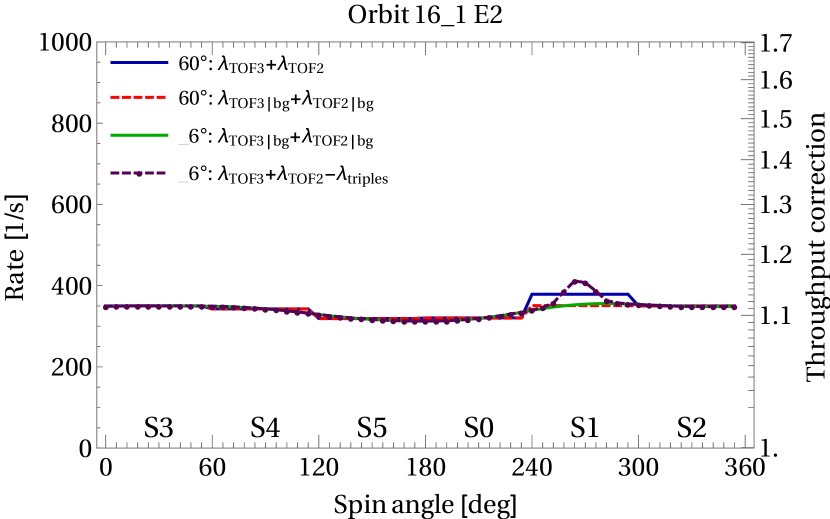Select the middle of the curves' trough section
The image size is (830, 519).
pyautogui.click(x=420, y=320)
